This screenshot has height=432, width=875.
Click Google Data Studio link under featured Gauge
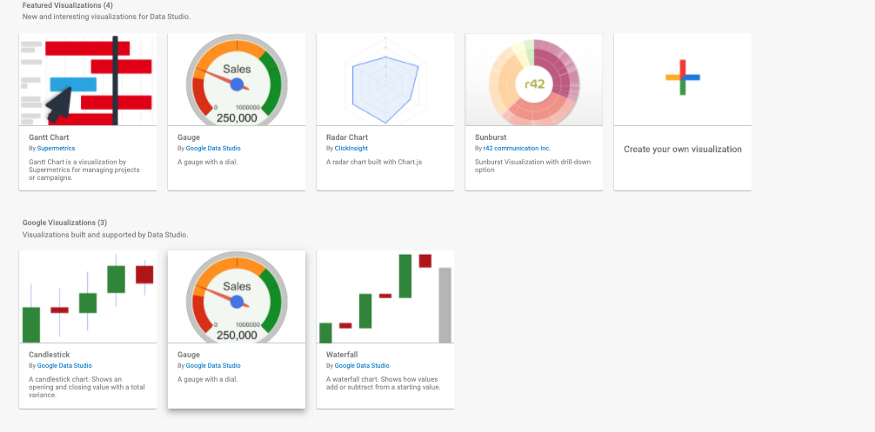coord(213,148)
